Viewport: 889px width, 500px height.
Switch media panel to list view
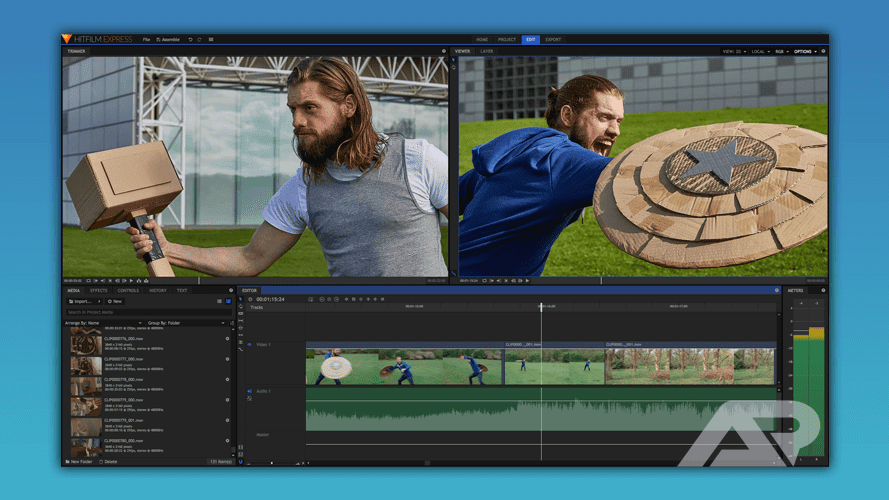[219, 301]
